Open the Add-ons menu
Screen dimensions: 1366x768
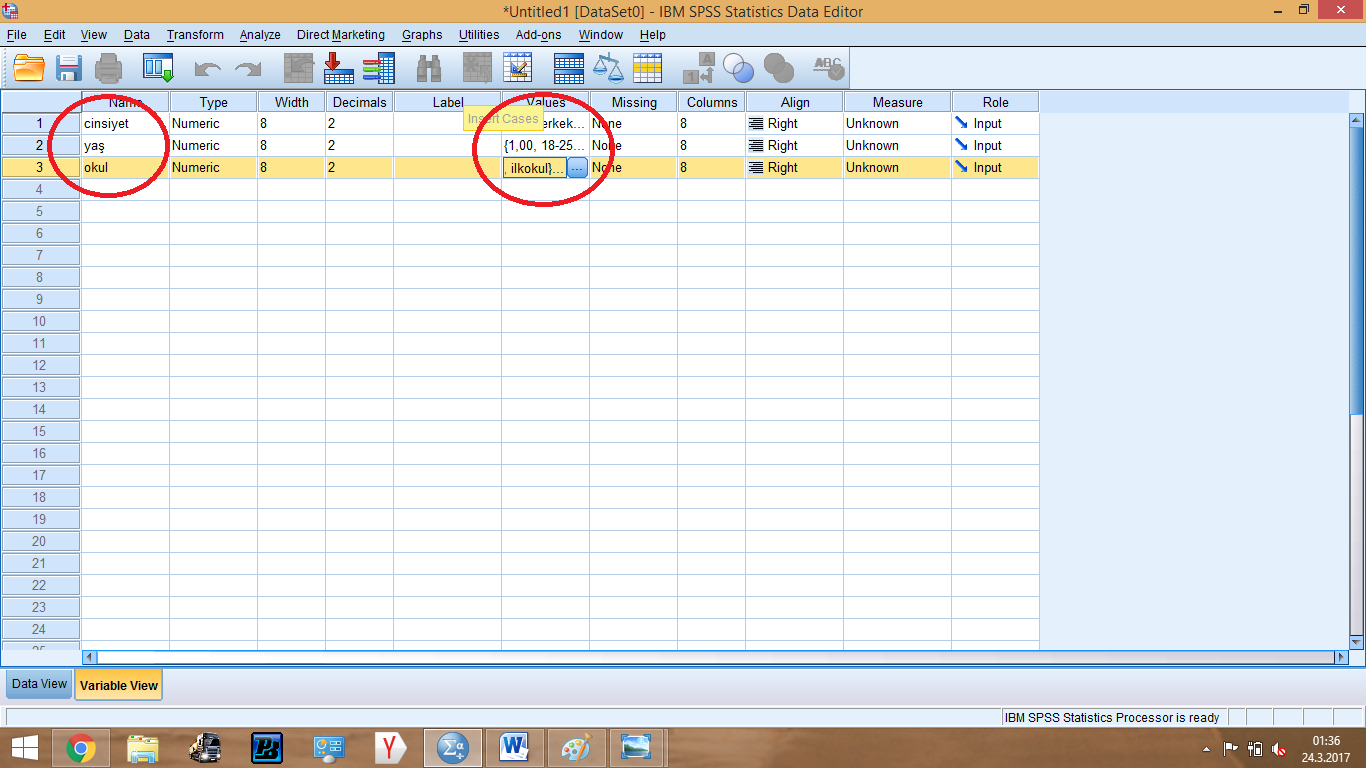click(539, 35)
